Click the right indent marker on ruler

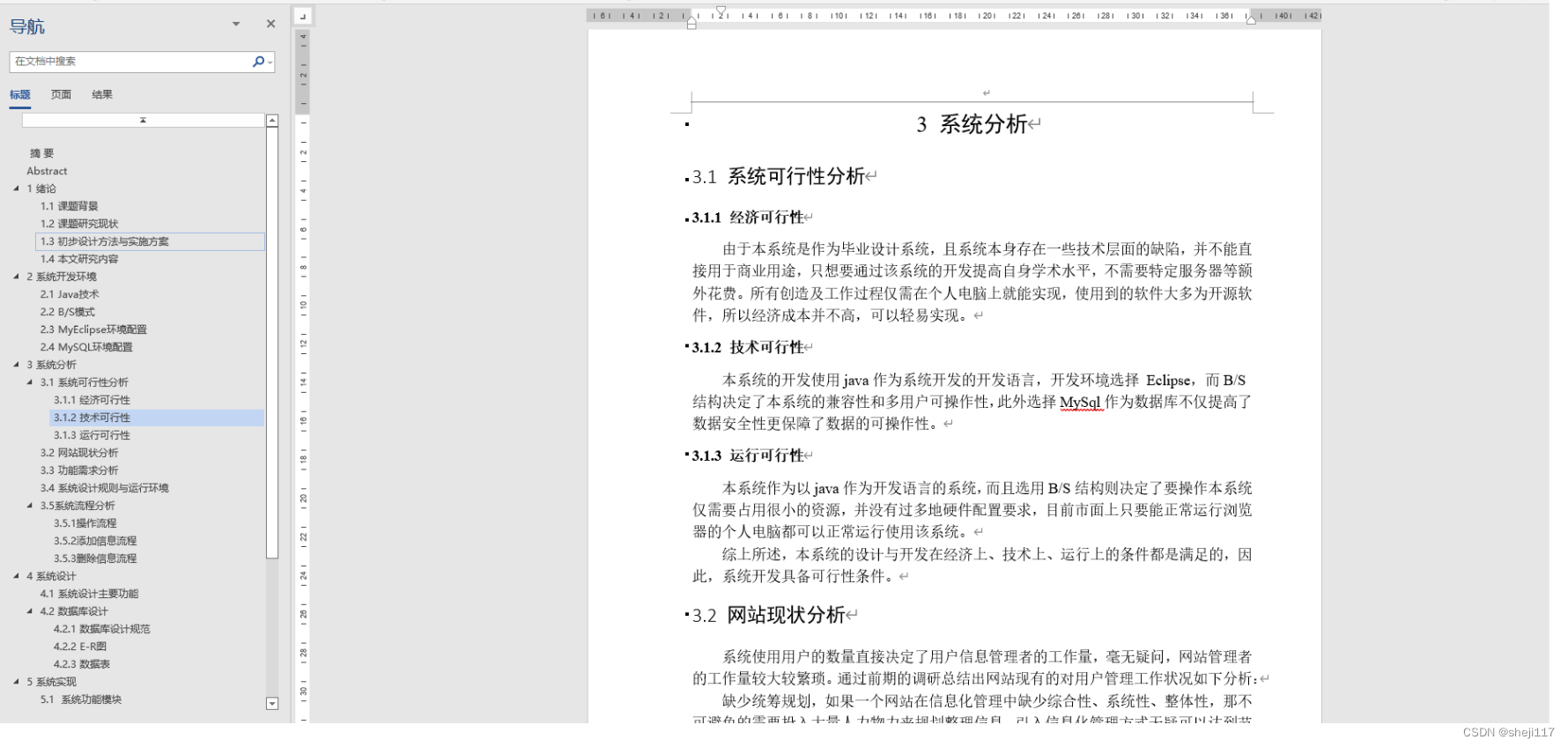click(1251, 19)
